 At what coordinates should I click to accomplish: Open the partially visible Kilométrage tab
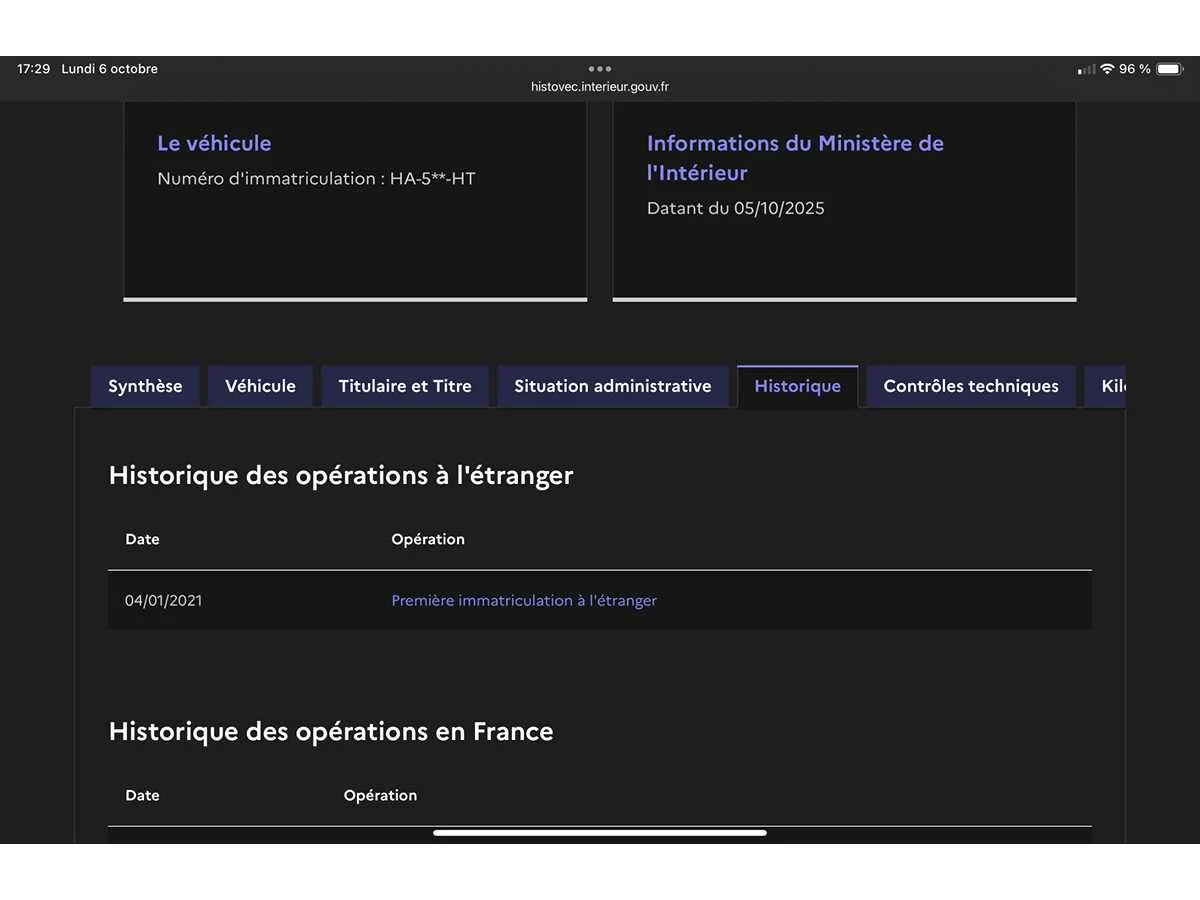click(1108, 386)
